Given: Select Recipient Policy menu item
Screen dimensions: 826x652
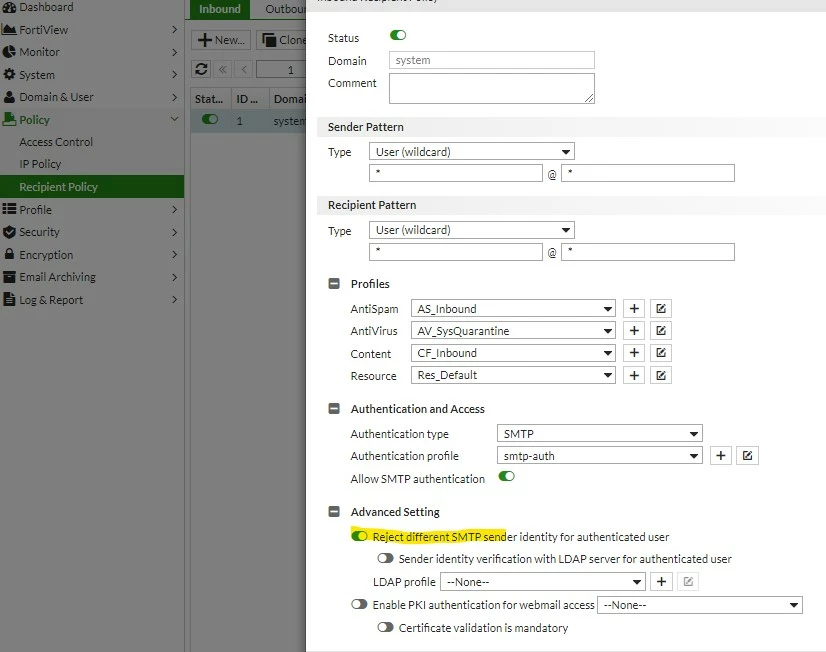Looking at the screenshot, I should (92, 186).
